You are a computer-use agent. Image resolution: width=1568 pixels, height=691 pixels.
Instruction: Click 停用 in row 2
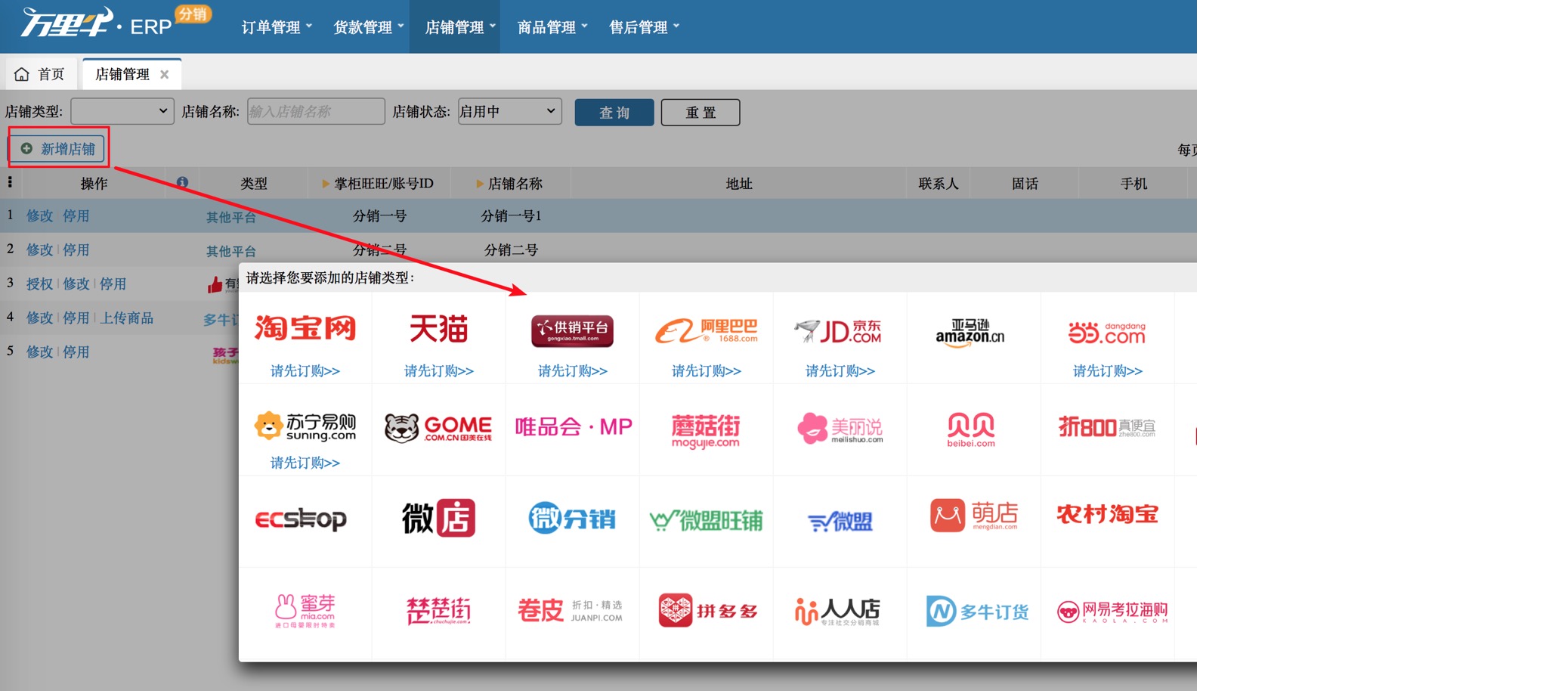coord(76,249)
